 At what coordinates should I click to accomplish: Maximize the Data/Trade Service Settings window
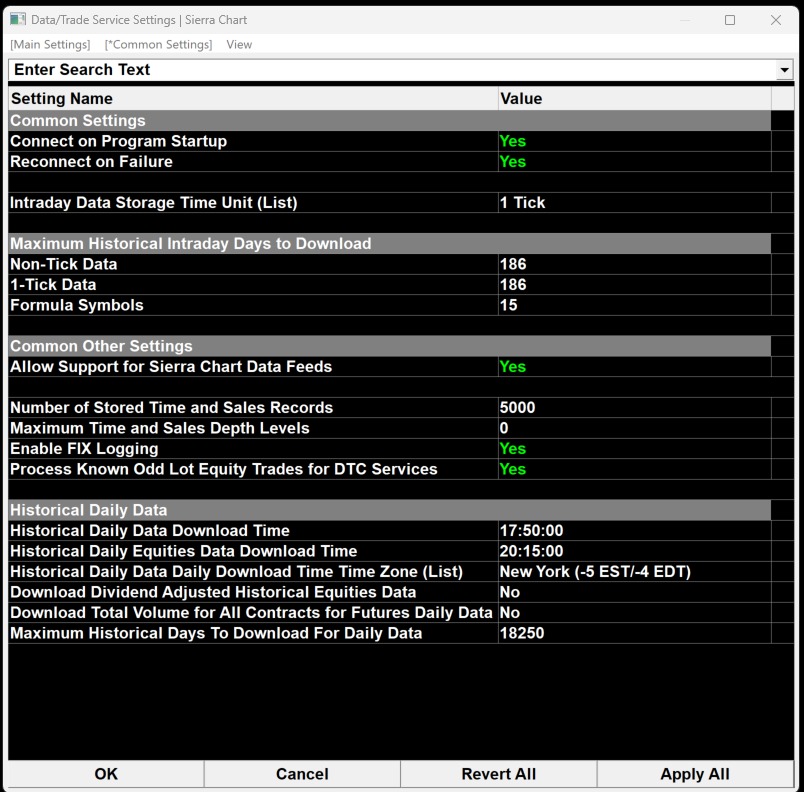730,20
